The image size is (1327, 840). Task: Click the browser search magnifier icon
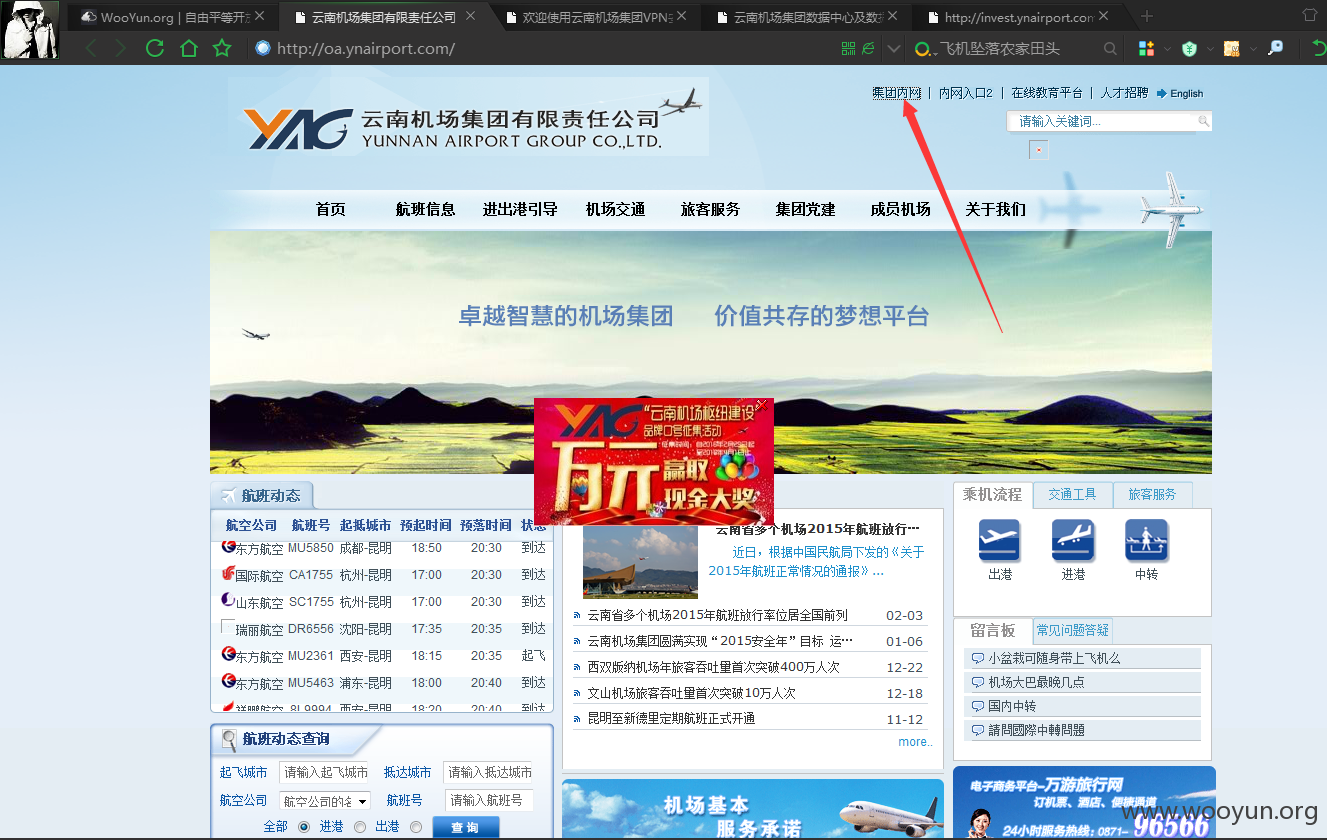point(1110,48)
